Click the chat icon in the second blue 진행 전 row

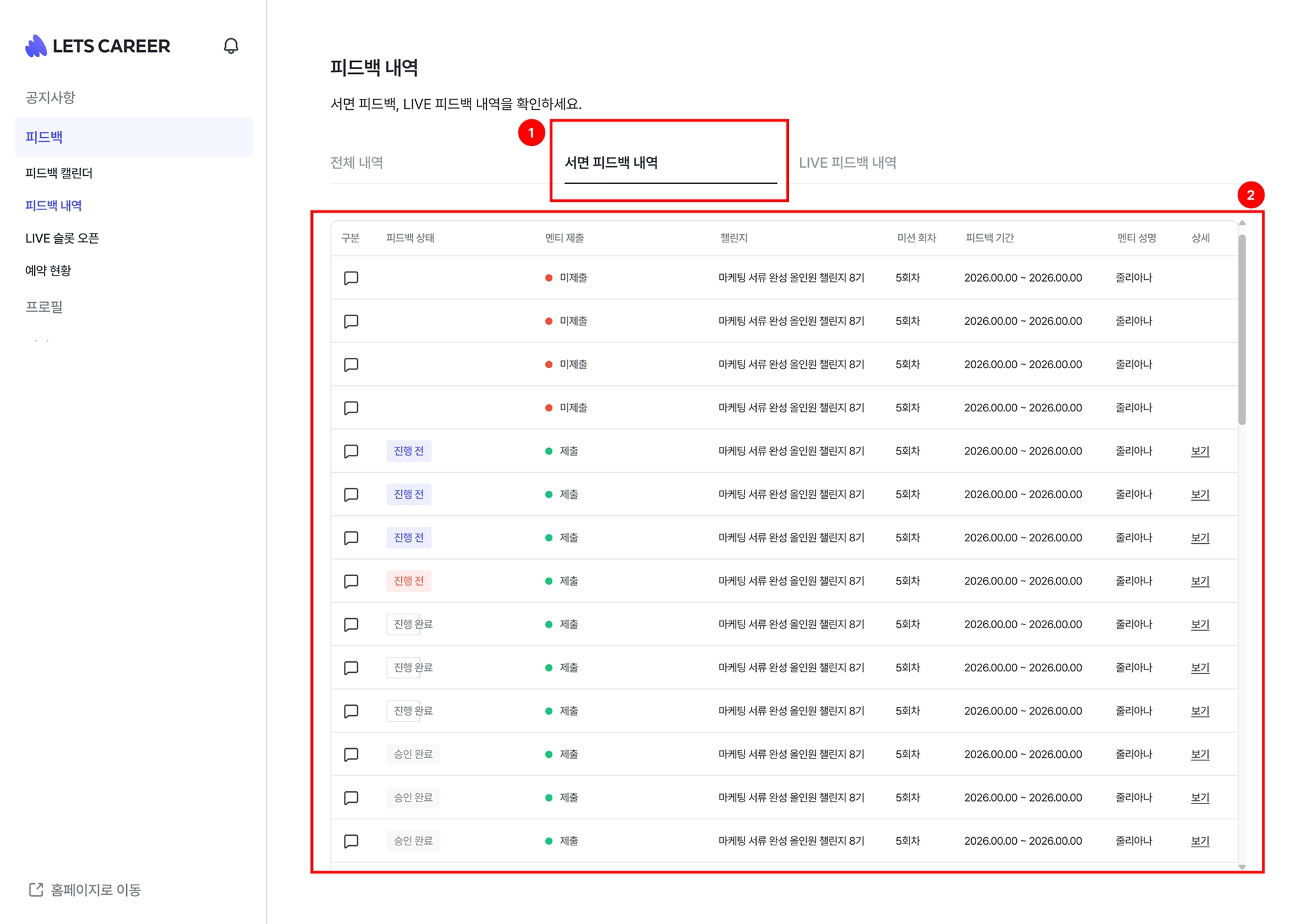[351, 494]
